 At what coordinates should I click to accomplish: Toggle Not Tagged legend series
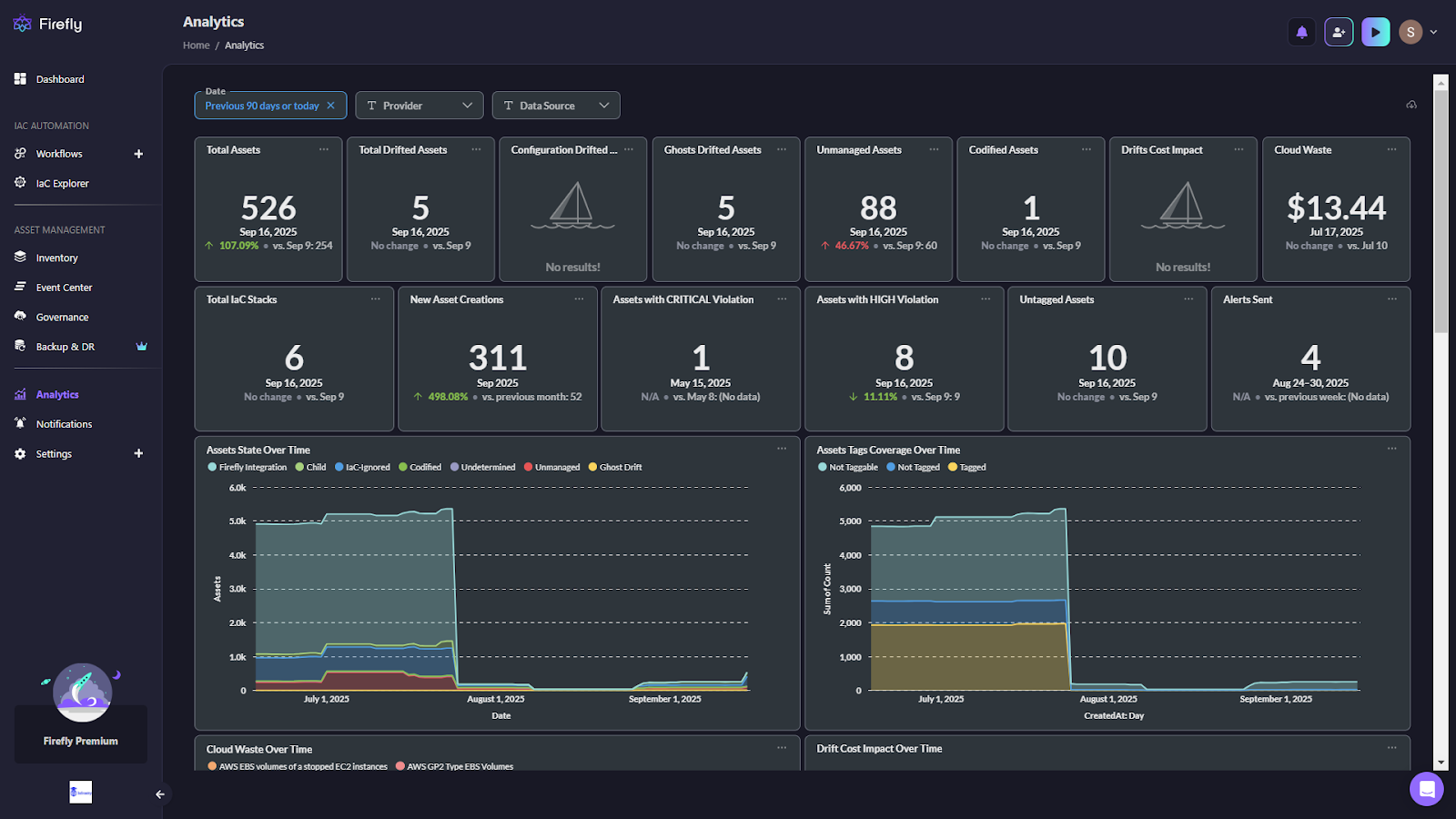(x=913, y=468)
